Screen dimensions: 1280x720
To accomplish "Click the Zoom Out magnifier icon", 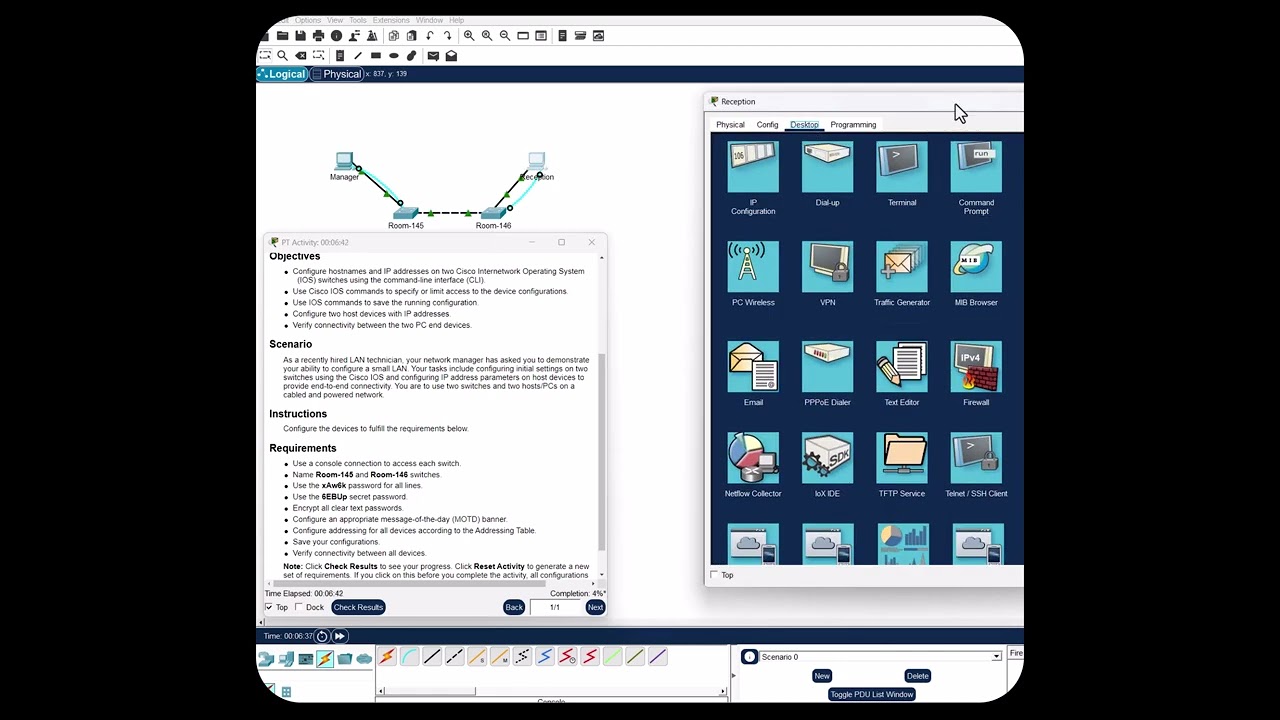I will 505,36.
